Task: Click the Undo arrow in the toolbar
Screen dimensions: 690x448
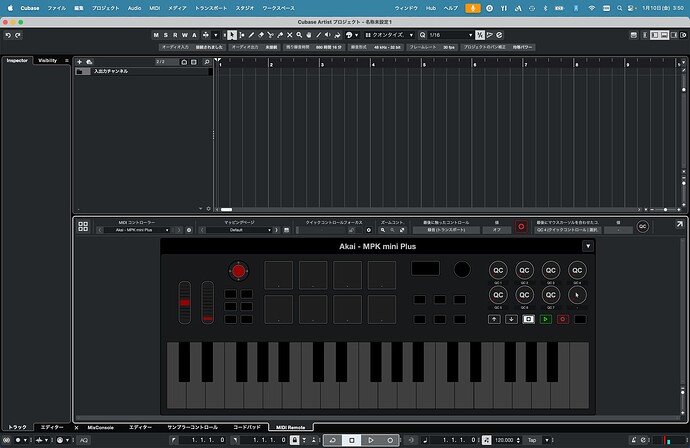Action: pyautogui.click(x=8, y=35)
